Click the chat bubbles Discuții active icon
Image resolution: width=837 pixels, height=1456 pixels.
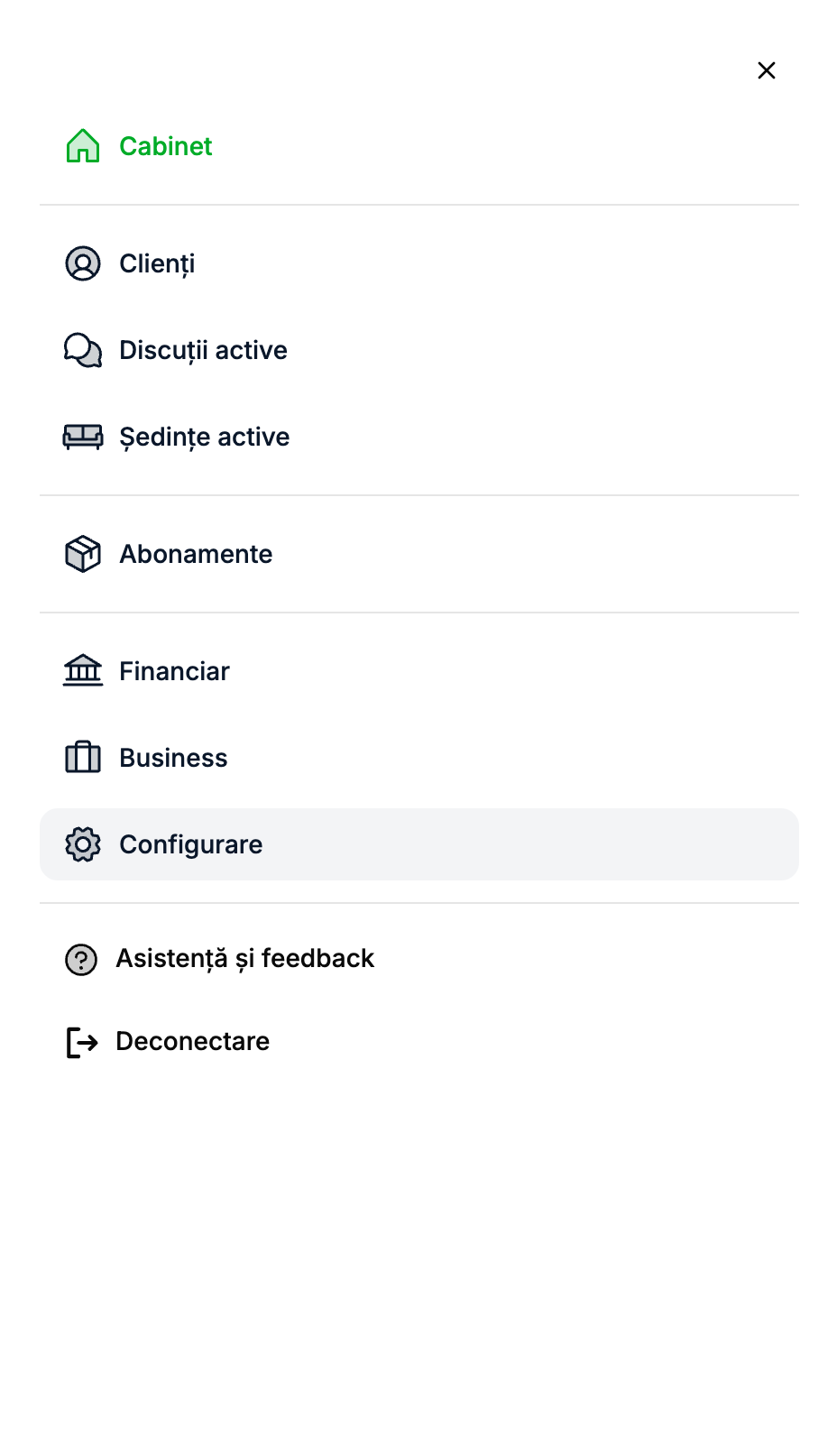[x=83, y=350]
